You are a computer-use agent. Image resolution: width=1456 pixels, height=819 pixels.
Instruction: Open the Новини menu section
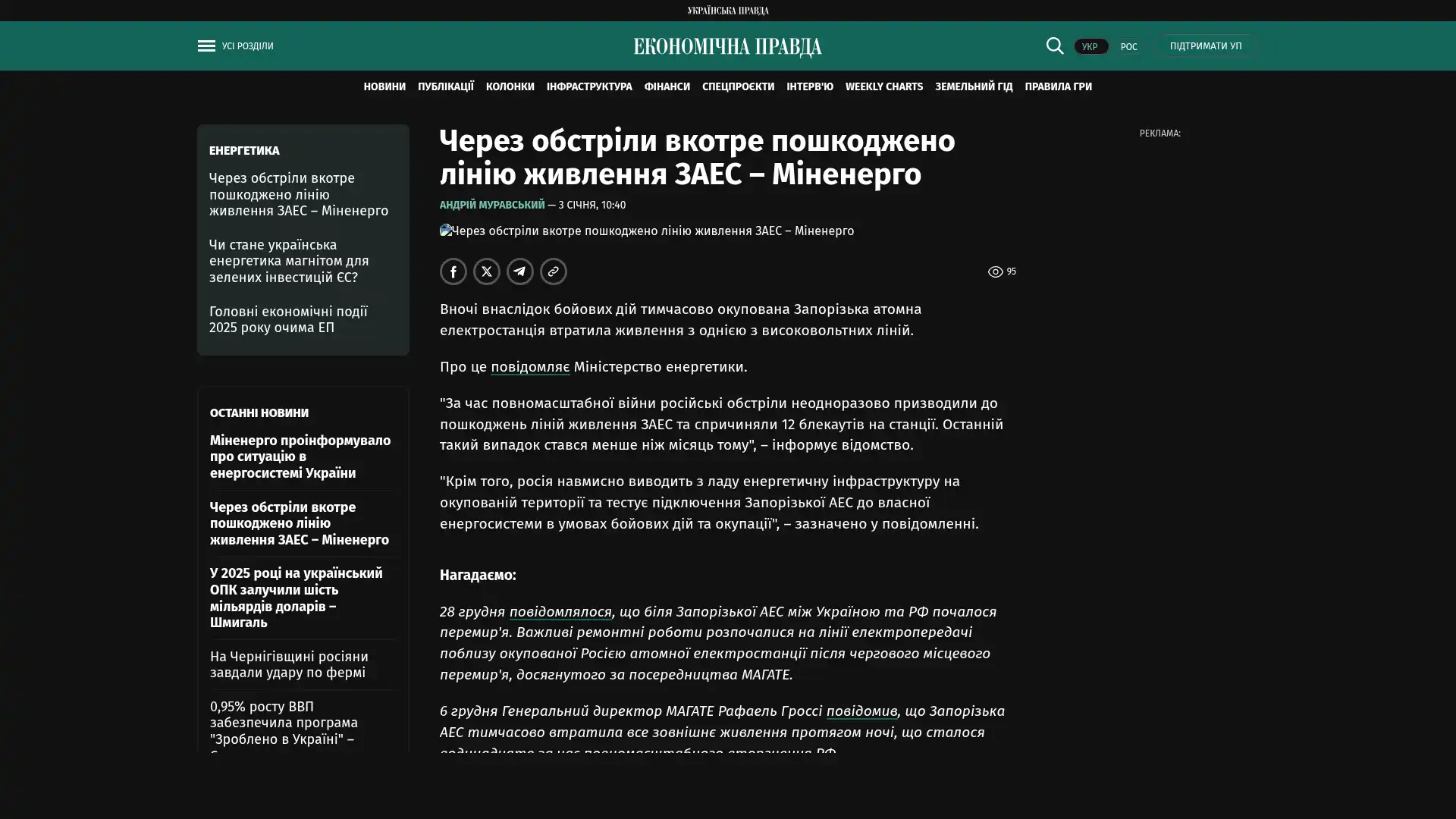click(x=384, y=87)
